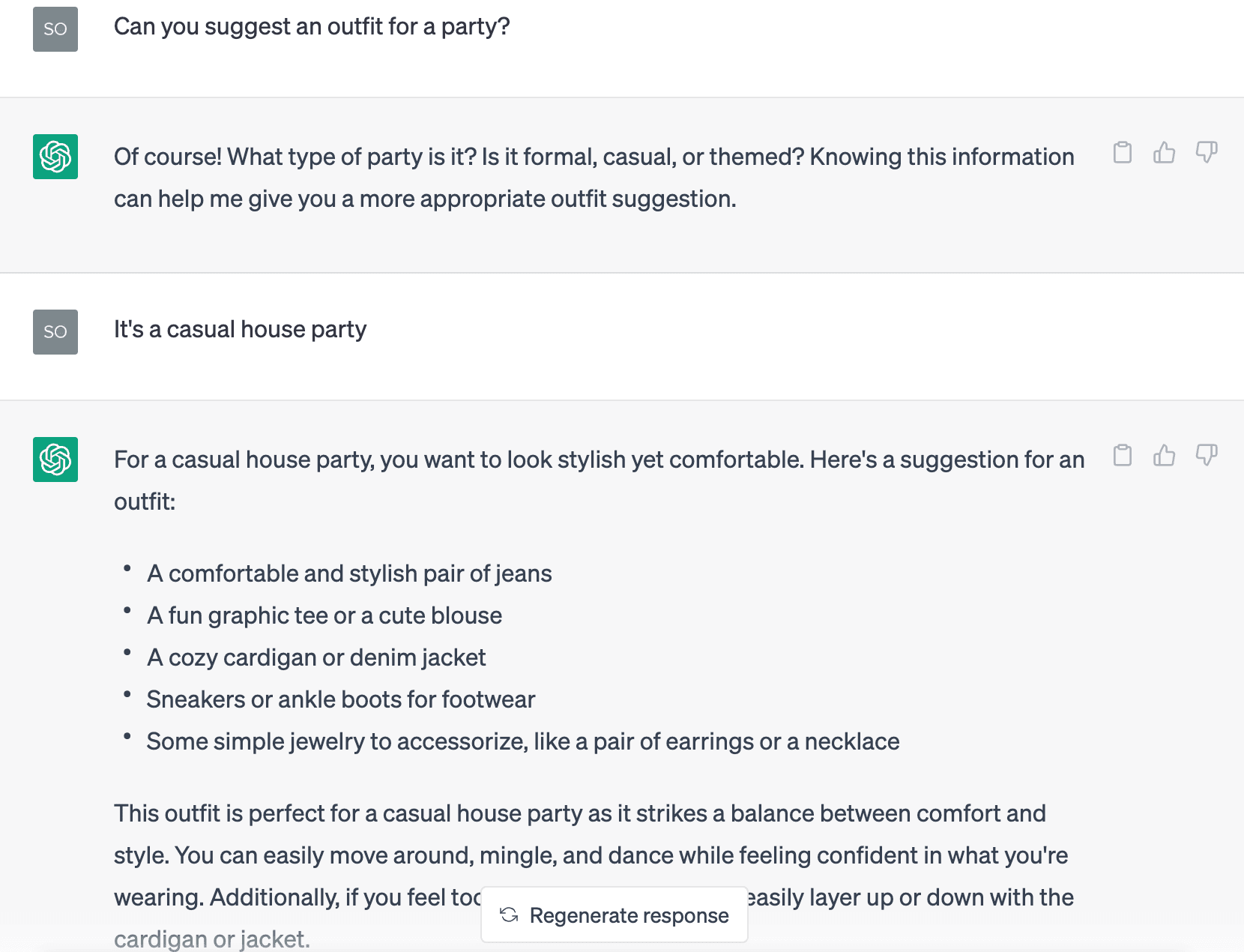Click the bullet about comfortable stylish jeans
Image resolution: width=1244 pixels, height=952 pixels.
click(349, 573)
